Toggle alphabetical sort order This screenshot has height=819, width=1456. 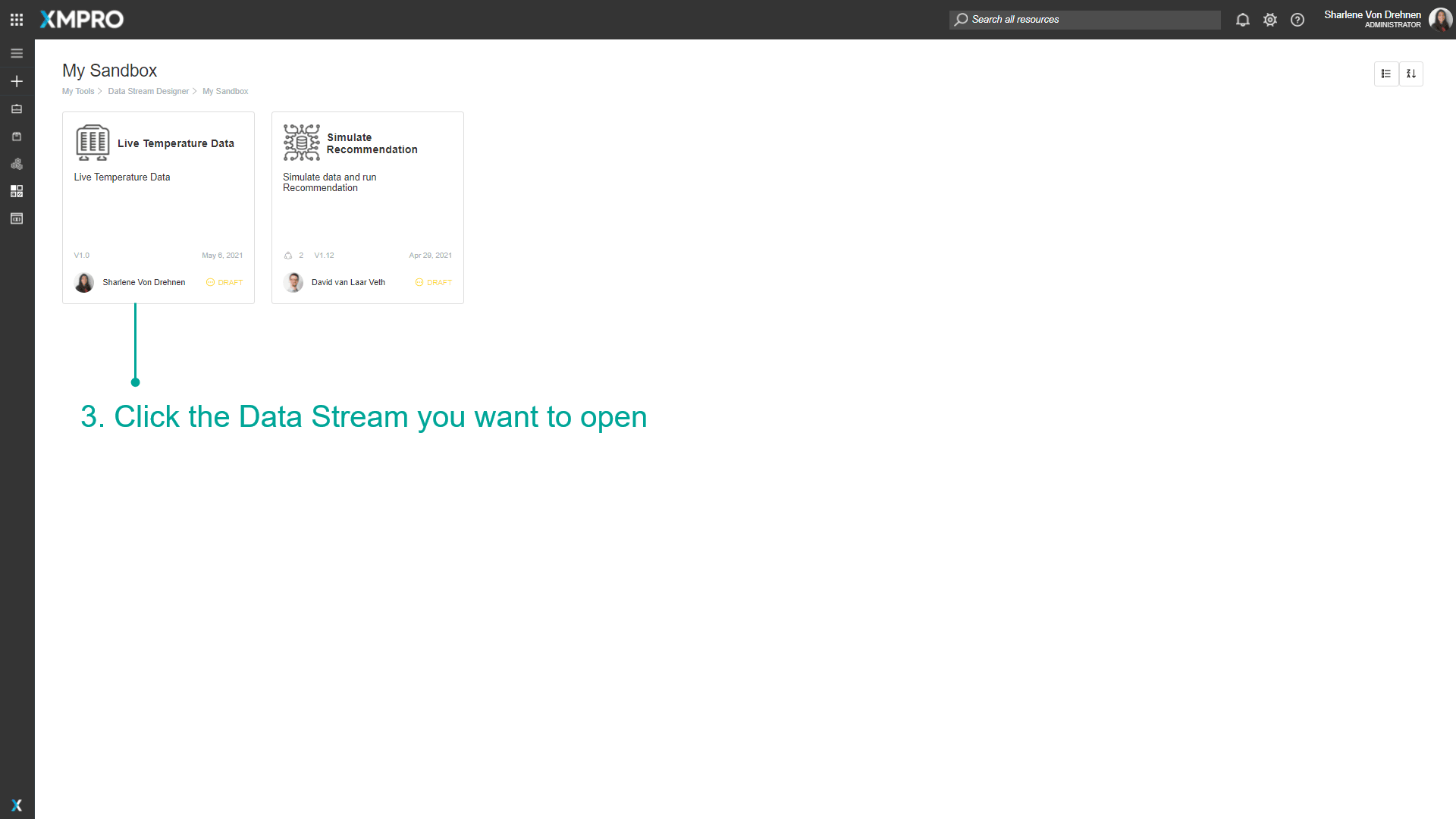click(1411, 74)
